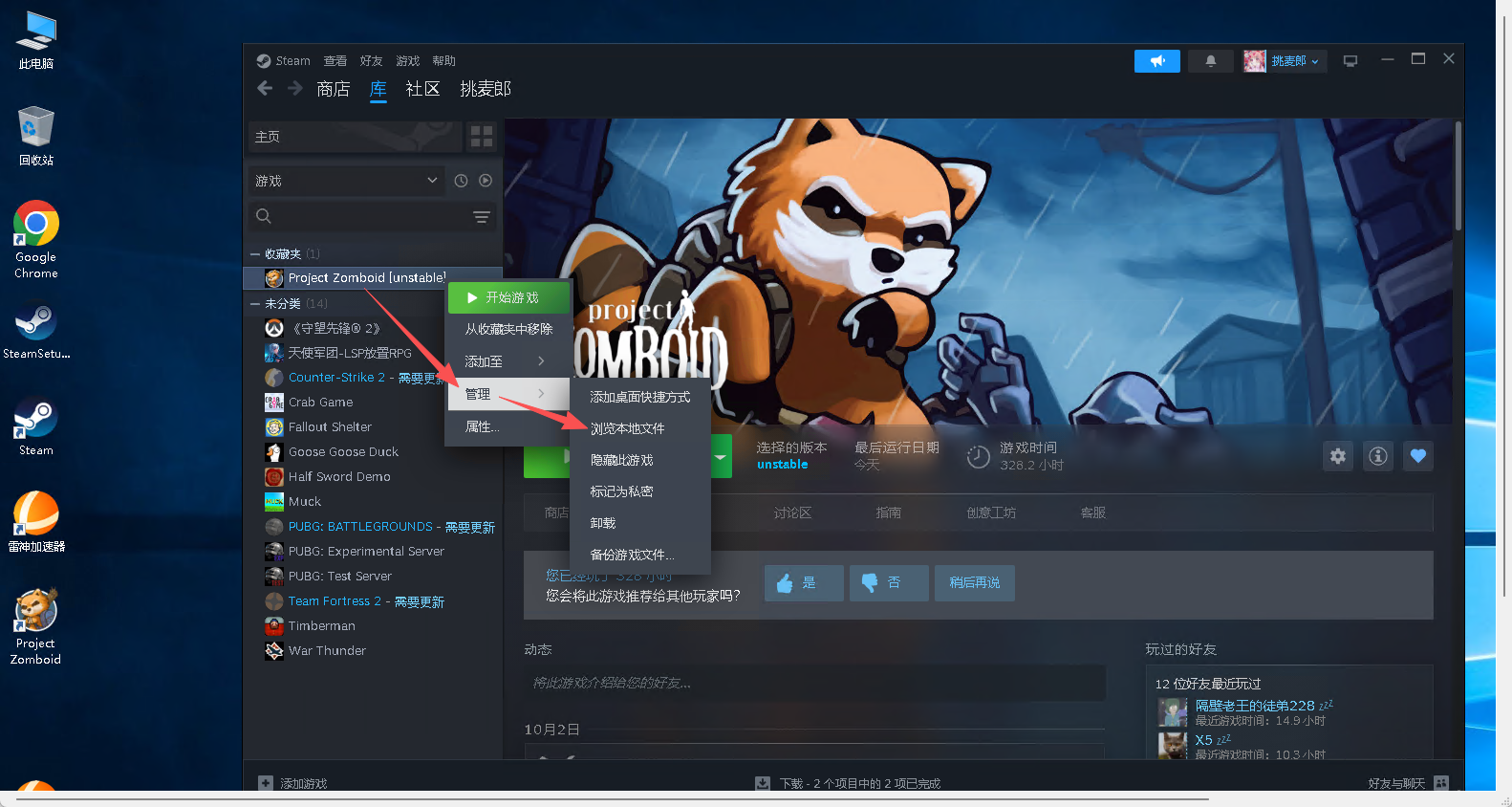Open the account name dropdown
The image size is (1512, 807).
point(1294,61)
